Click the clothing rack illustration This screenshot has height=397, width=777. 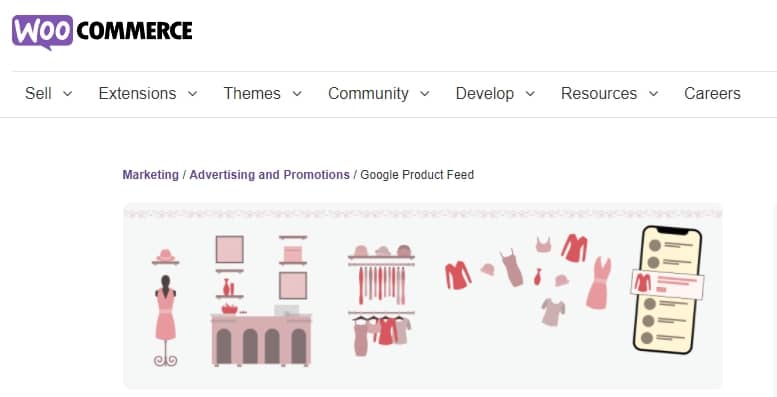pyautogui.click(x=381, y=300)
